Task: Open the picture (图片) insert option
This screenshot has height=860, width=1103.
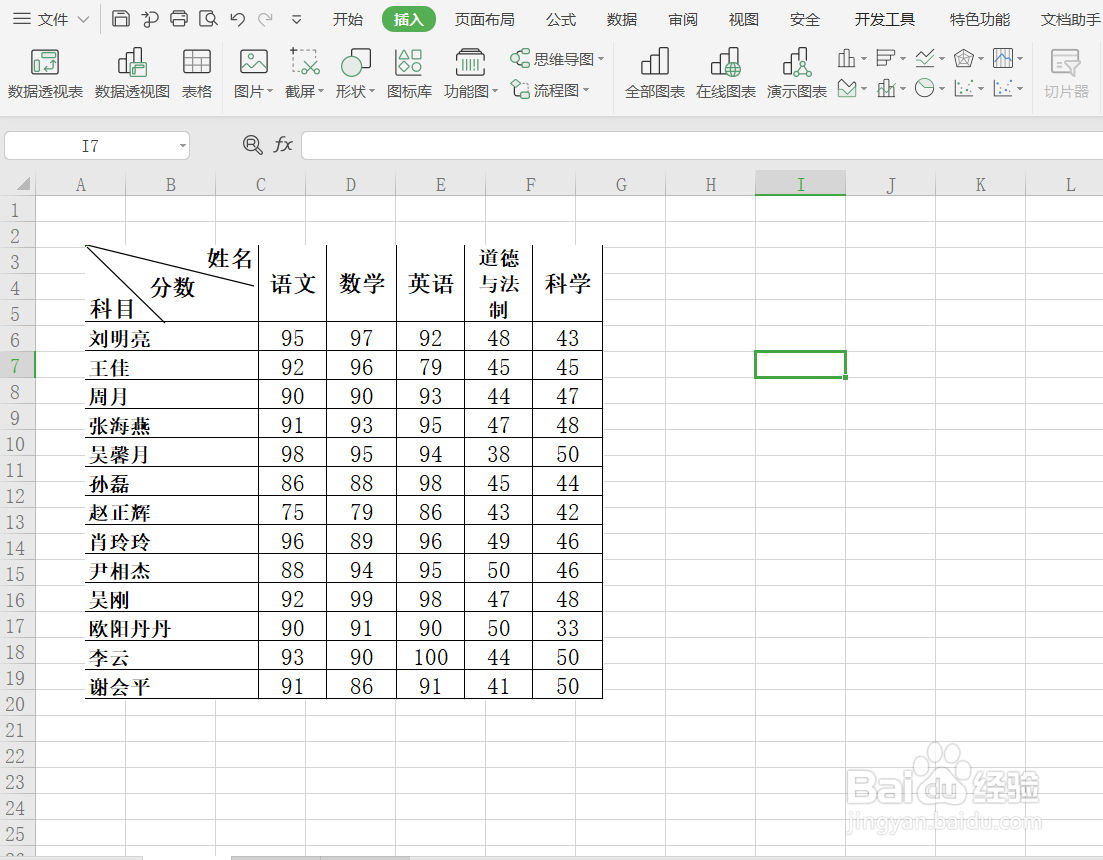Action: [253, 72]
